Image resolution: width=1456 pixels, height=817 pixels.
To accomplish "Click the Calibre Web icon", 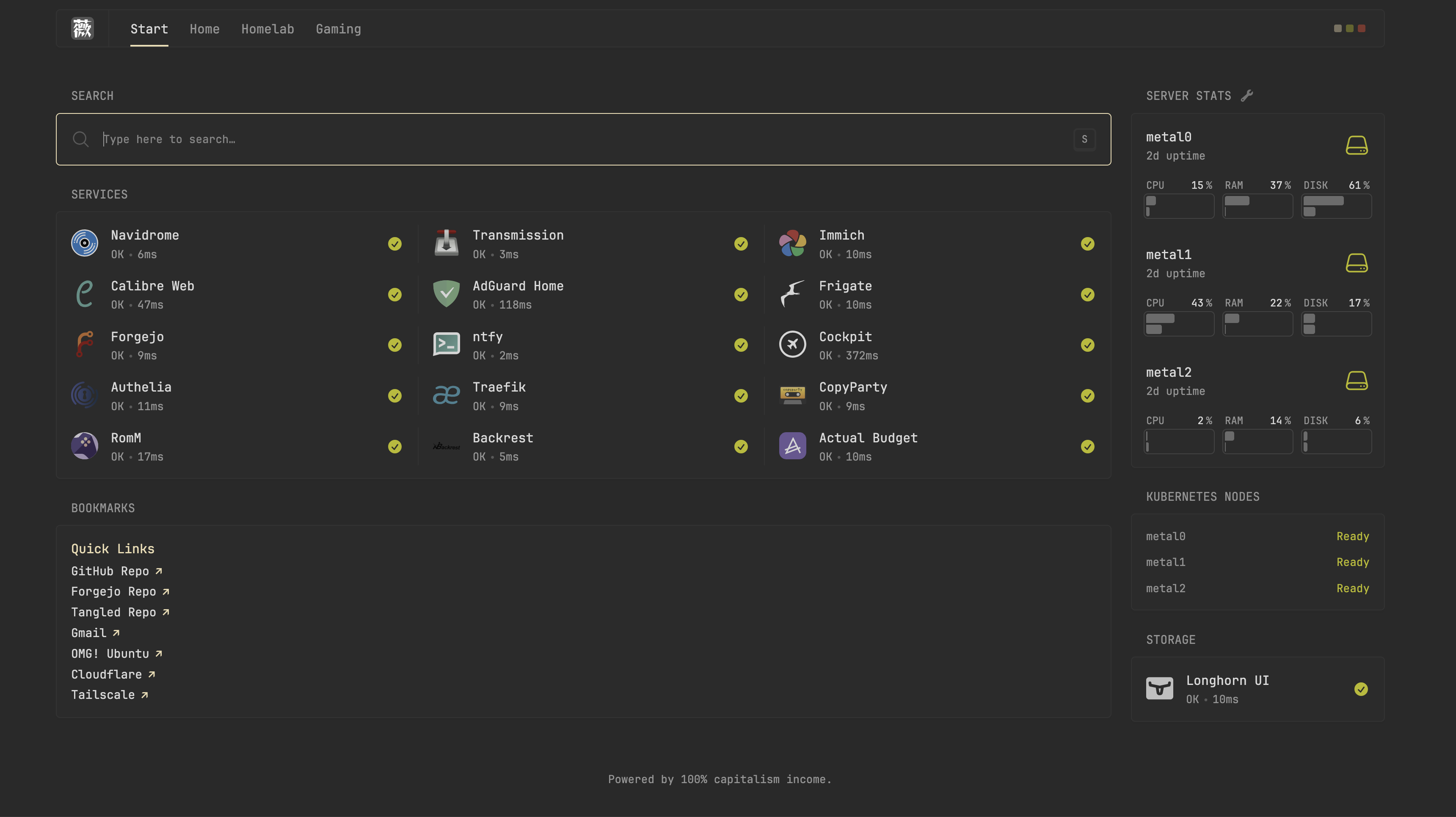I will tap(85, 295).
